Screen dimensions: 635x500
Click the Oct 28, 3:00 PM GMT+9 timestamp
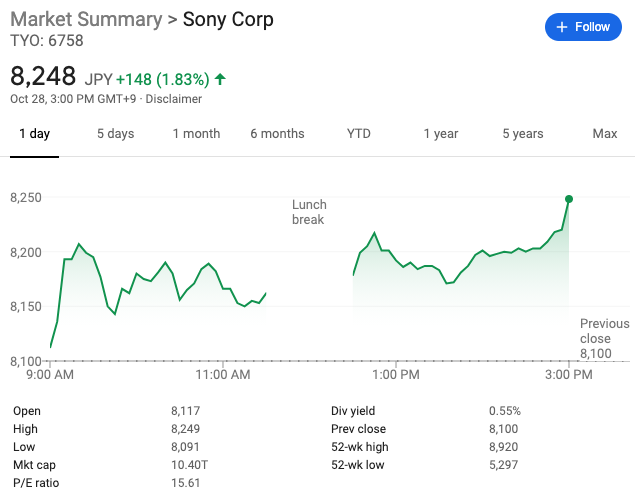[73, 99]
